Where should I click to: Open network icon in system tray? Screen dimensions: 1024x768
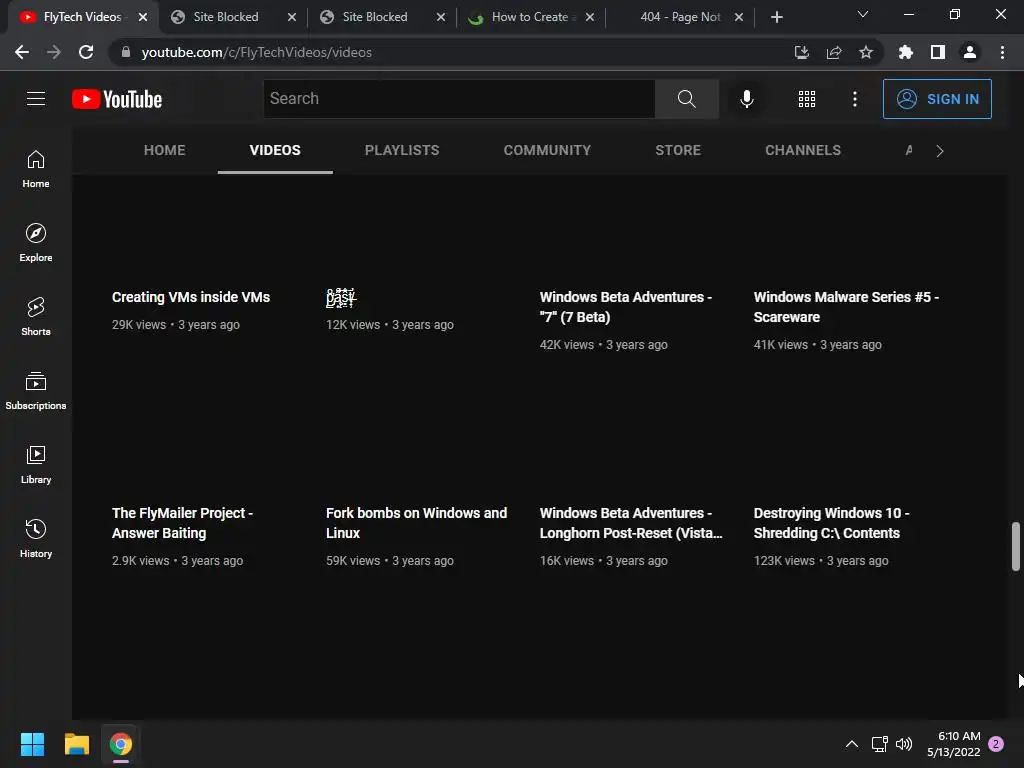(x=879, y=744)
